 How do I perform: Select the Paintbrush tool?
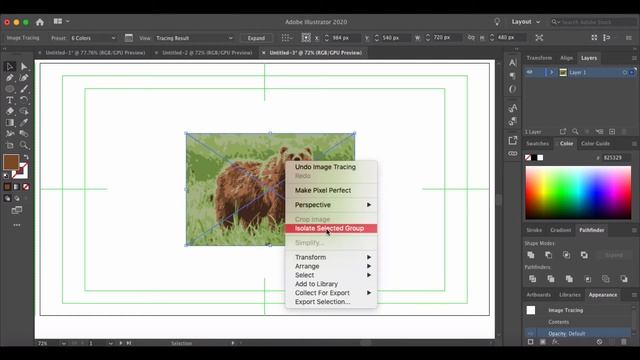point(24,89)
